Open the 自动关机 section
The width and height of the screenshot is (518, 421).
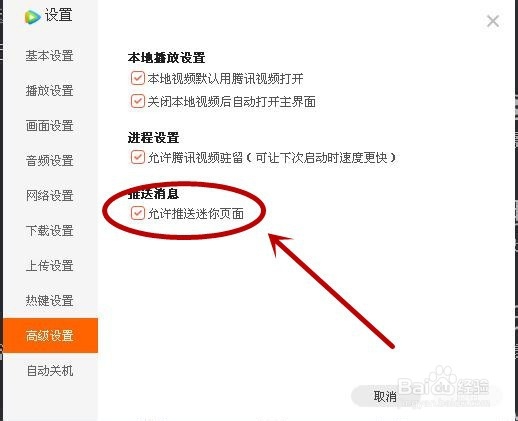click(x=50, y=371)
